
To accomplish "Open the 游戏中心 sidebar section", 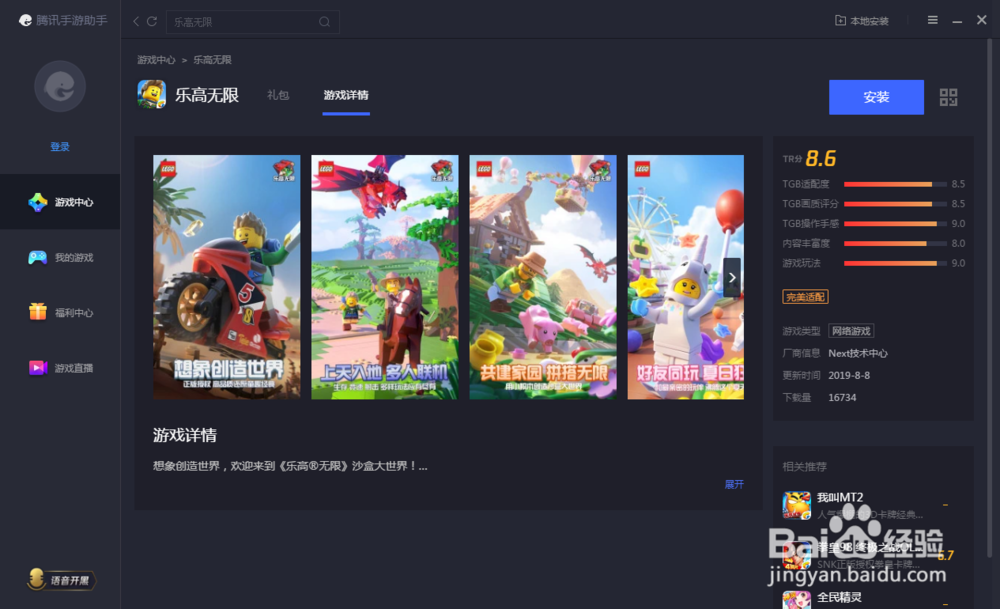I will click(59, 201).
